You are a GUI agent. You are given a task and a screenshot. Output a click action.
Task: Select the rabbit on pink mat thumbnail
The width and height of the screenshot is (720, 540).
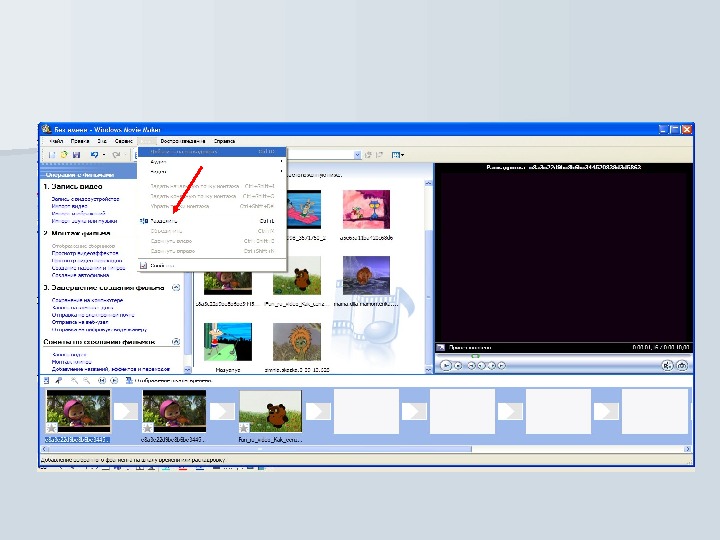tap(304, 209)
